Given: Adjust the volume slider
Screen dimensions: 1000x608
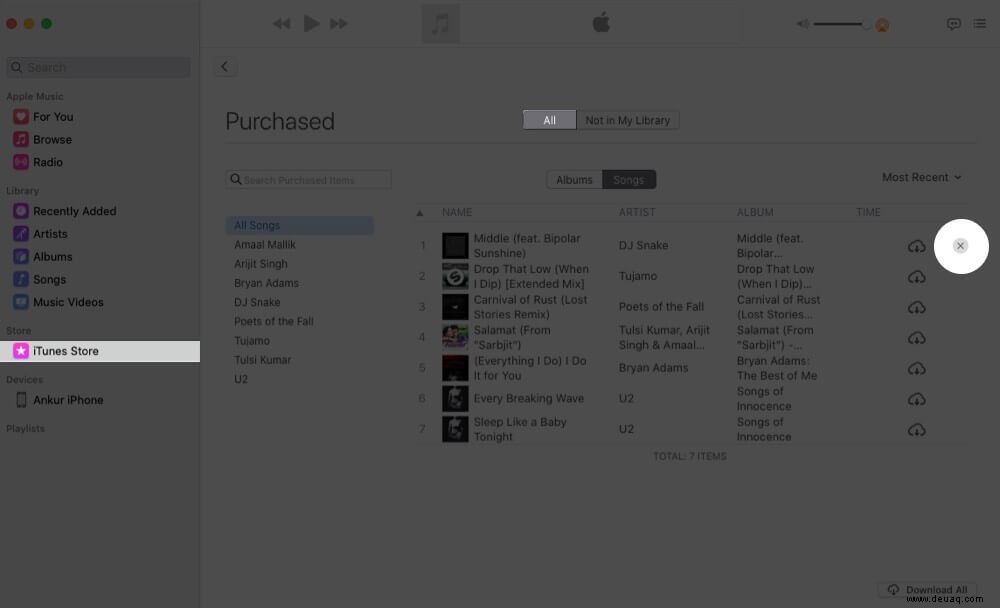Looking at the screenshot, I should 841,24.
